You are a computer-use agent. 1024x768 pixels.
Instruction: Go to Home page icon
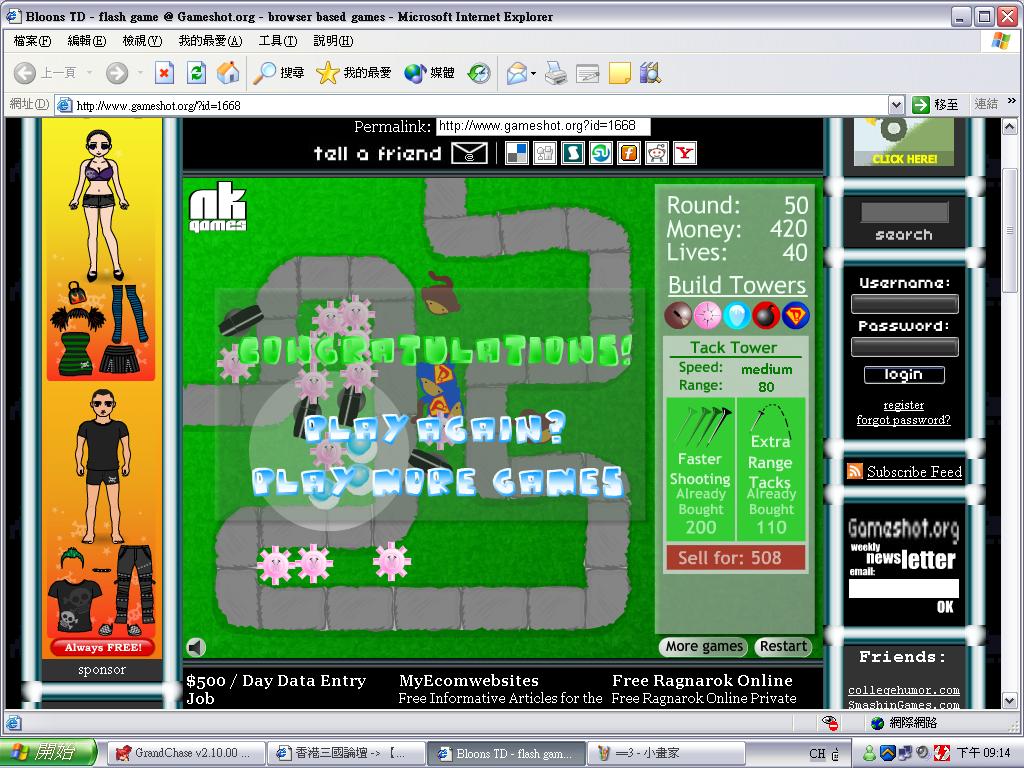(x=228, y=72)
